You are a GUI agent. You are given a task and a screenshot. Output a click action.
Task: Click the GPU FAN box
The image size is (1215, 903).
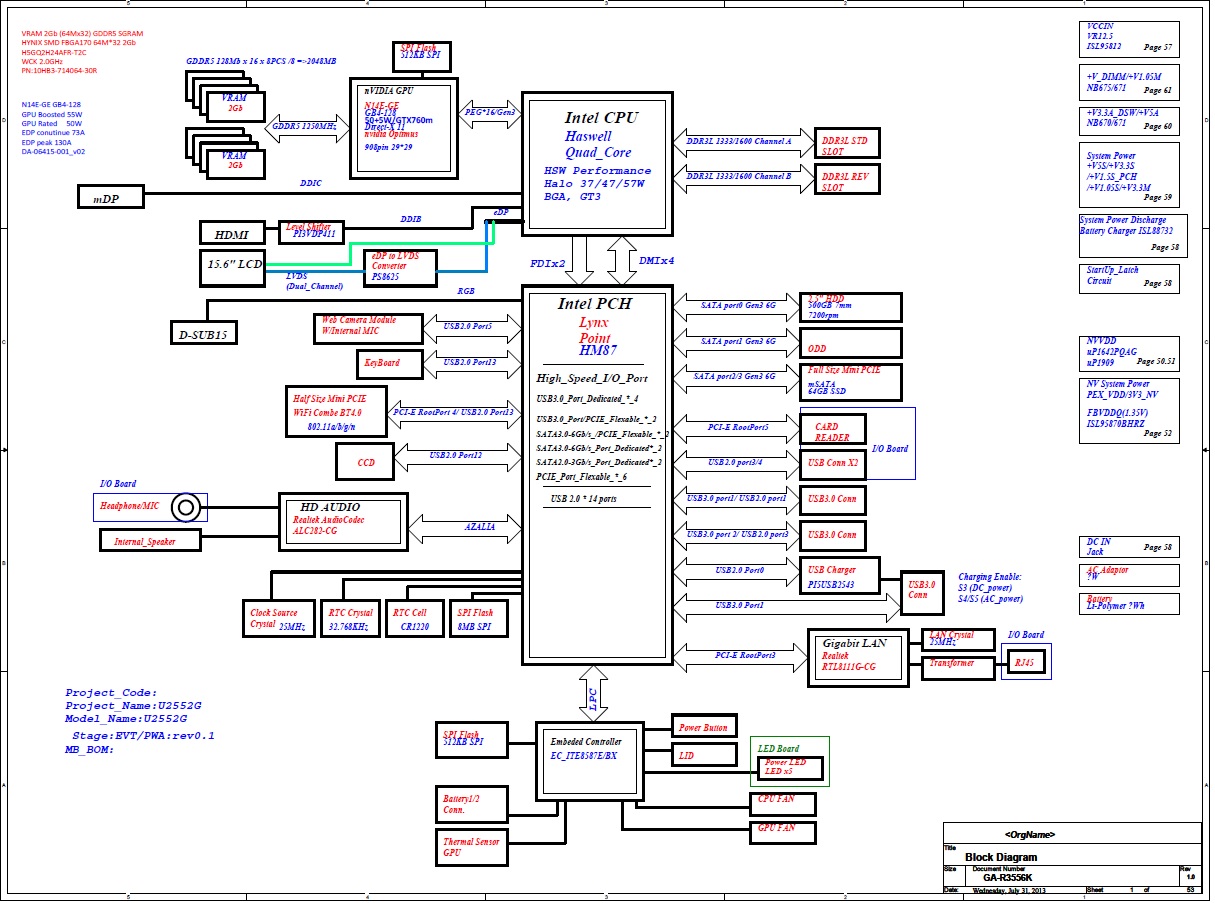pyautogui.click(x=783, y=831)
